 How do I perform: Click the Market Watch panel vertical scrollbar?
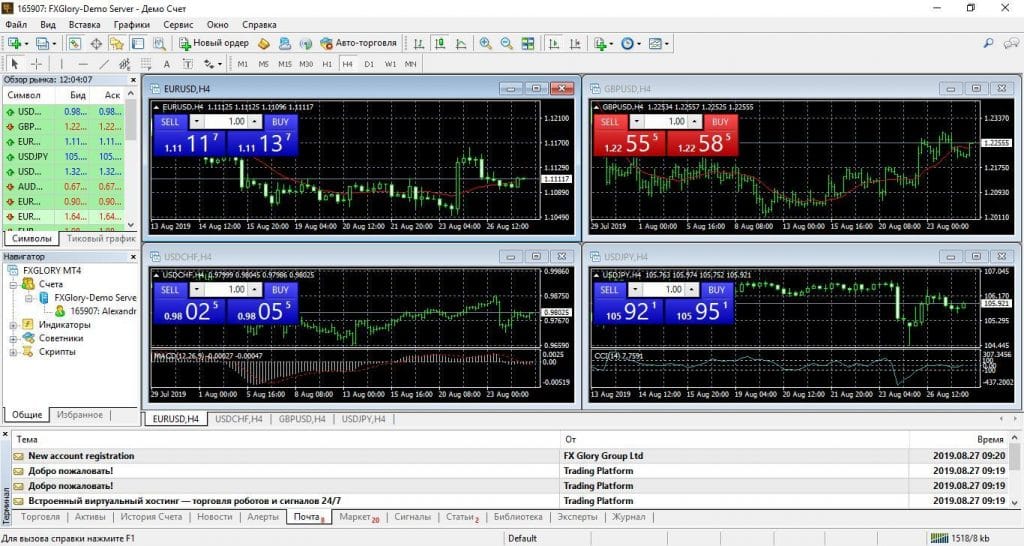[x=131, y=125]
